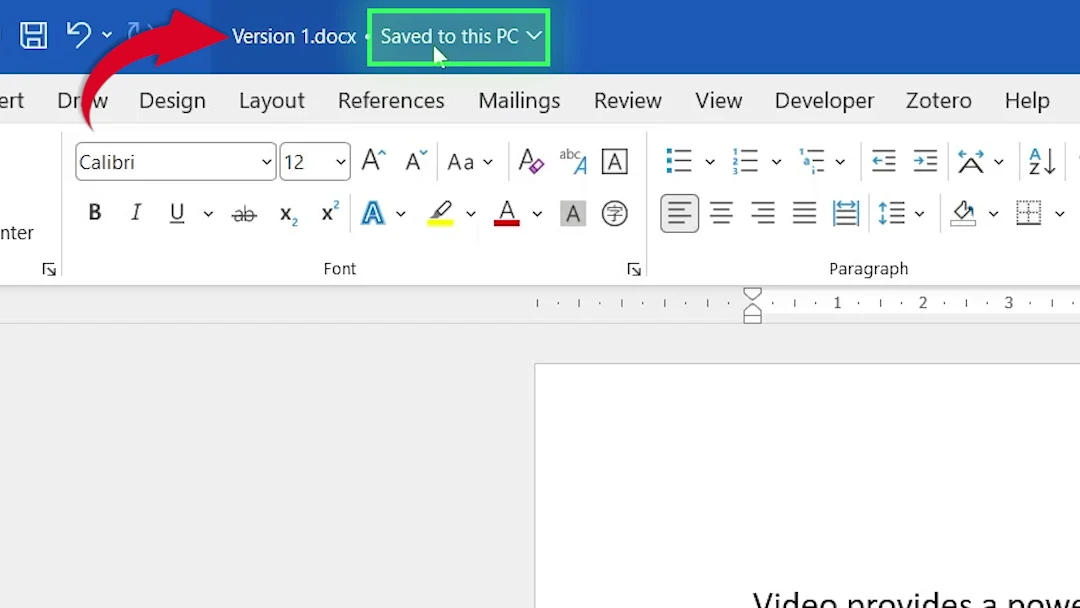Decrease paragraph indent

coord(883,161)
